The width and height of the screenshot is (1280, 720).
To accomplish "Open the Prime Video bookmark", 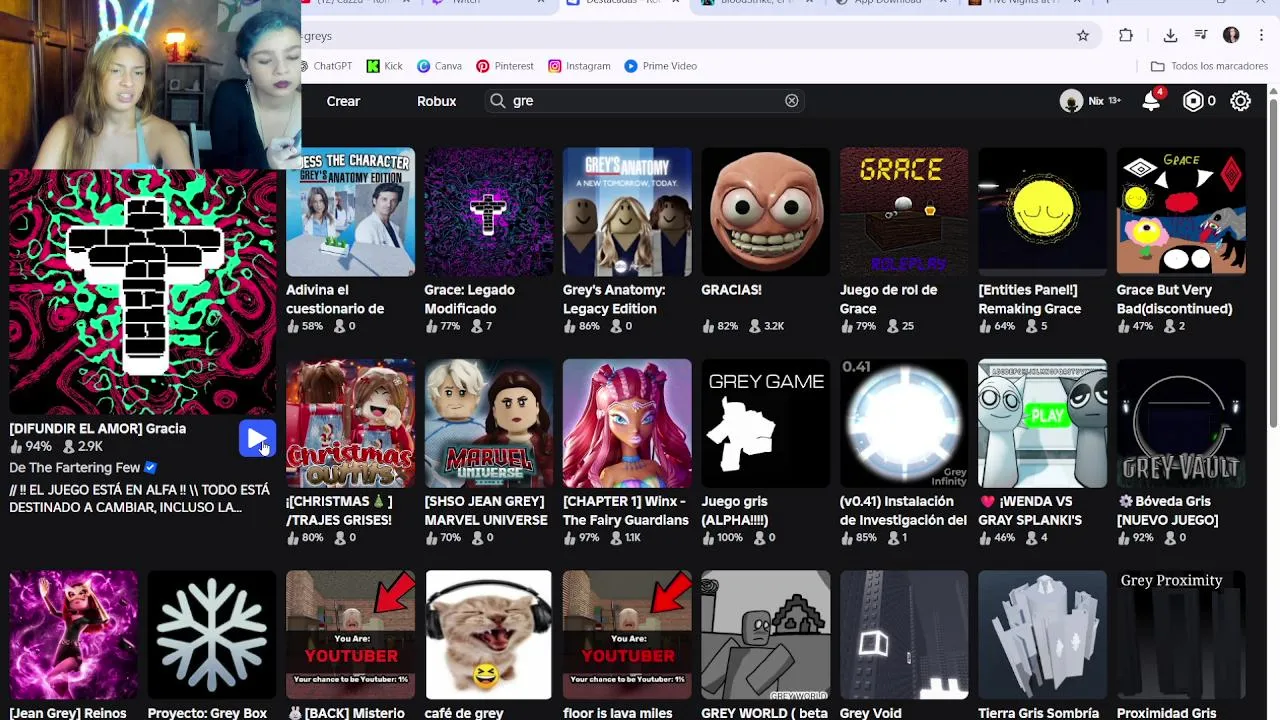I will 660,66.
